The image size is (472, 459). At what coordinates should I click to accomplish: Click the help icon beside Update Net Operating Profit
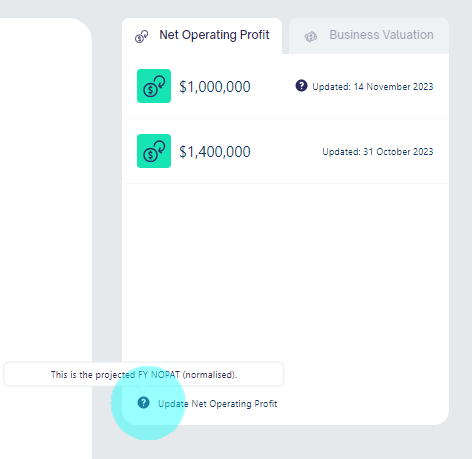point(143,403)
